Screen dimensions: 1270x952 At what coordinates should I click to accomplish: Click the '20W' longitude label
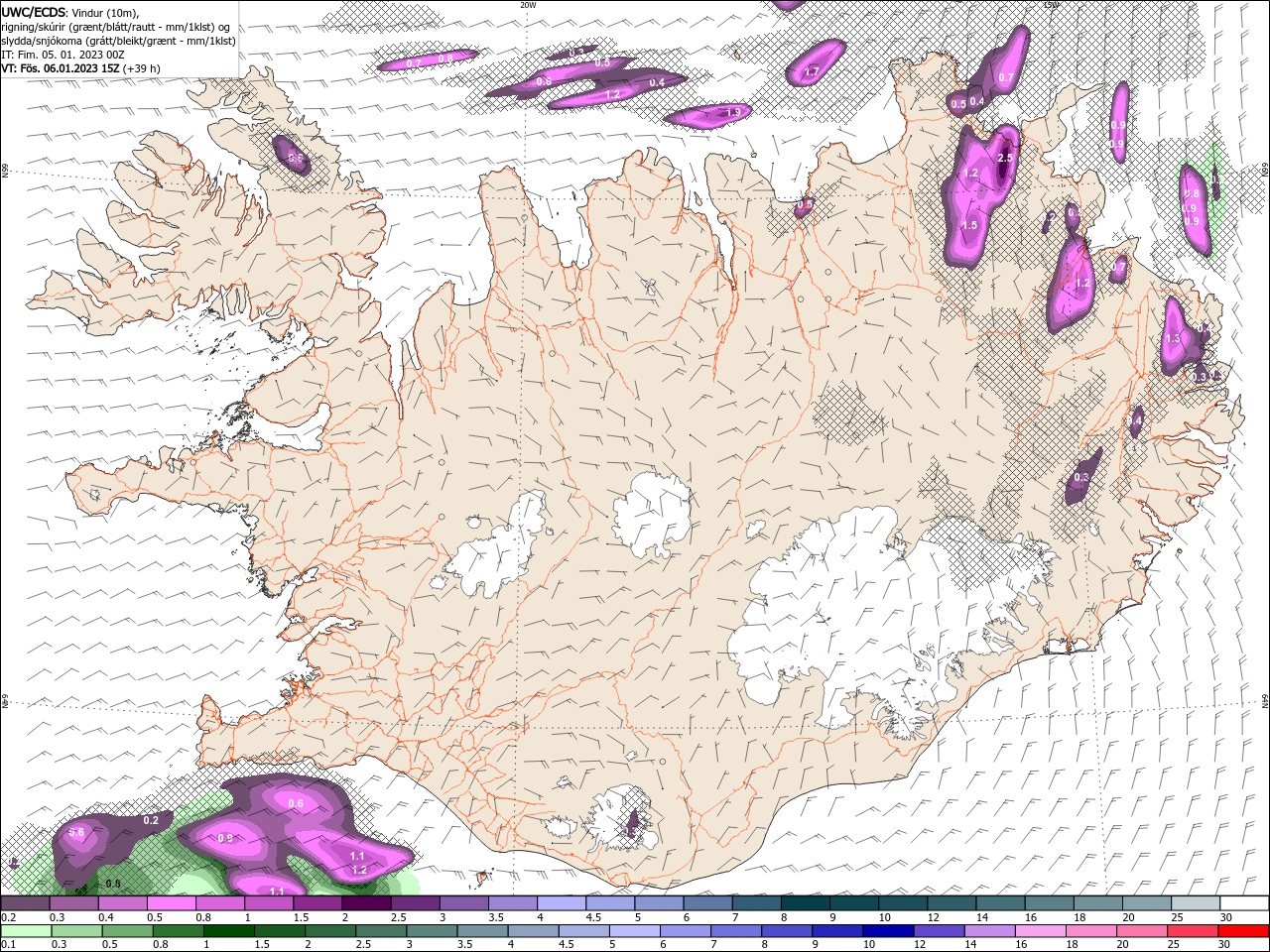pos(528,5)
